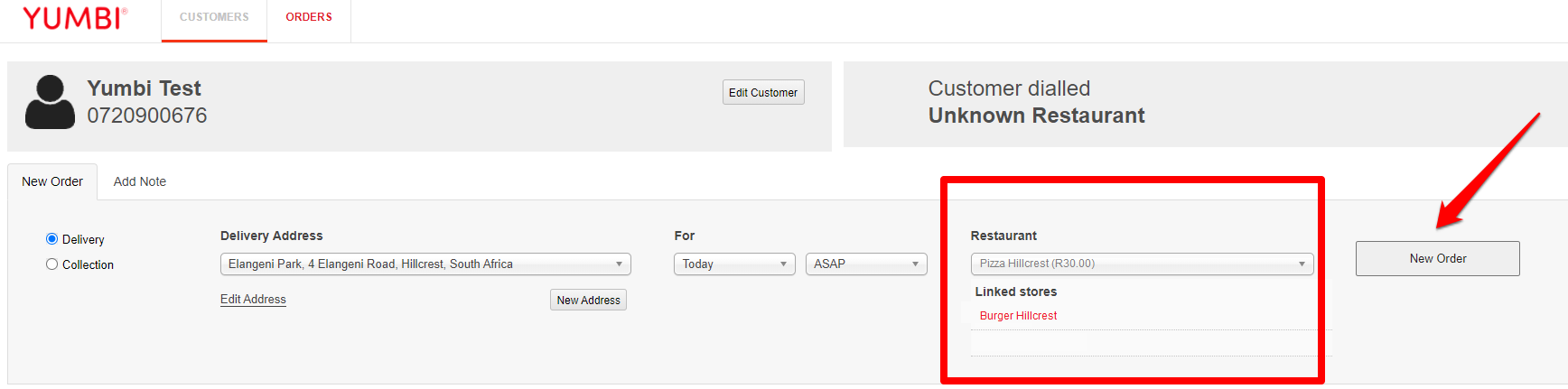
Task: Open the Today date dropdown
Action: click(734, 264)
